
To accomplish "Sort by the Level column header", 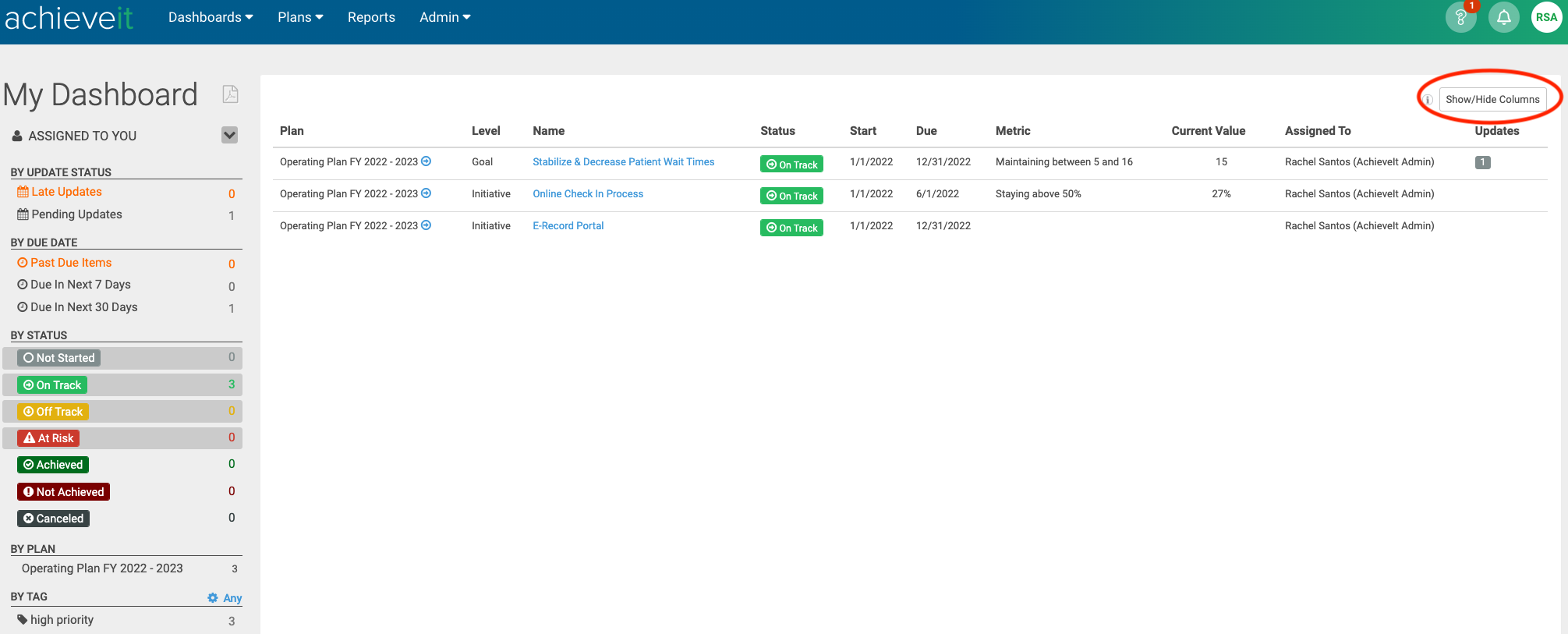I will coord(486,131).
